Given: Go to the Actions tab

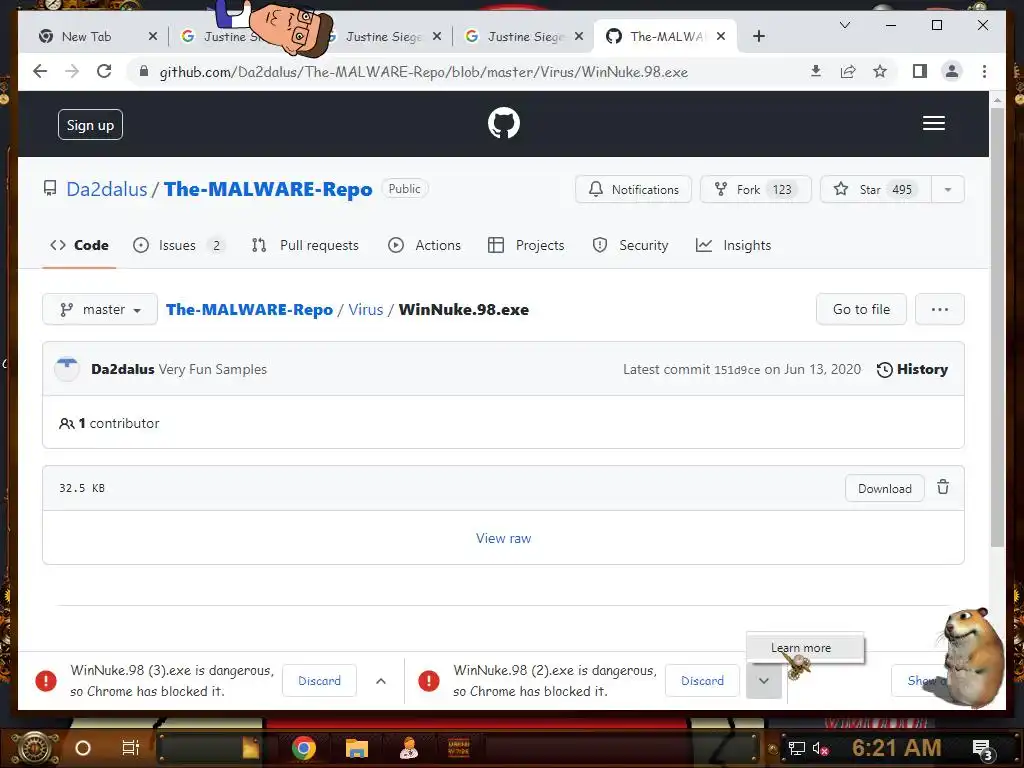Looking at the screenshot, I should pyautogui.click(x=424, y=245).
